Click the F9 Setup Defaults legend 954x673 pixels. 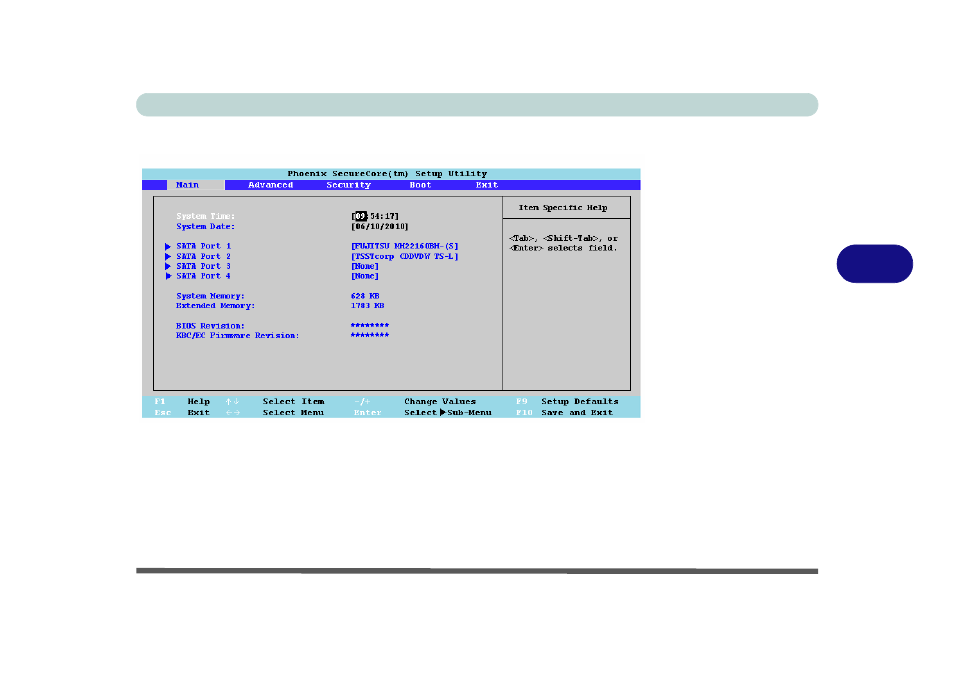pos(567,402)
